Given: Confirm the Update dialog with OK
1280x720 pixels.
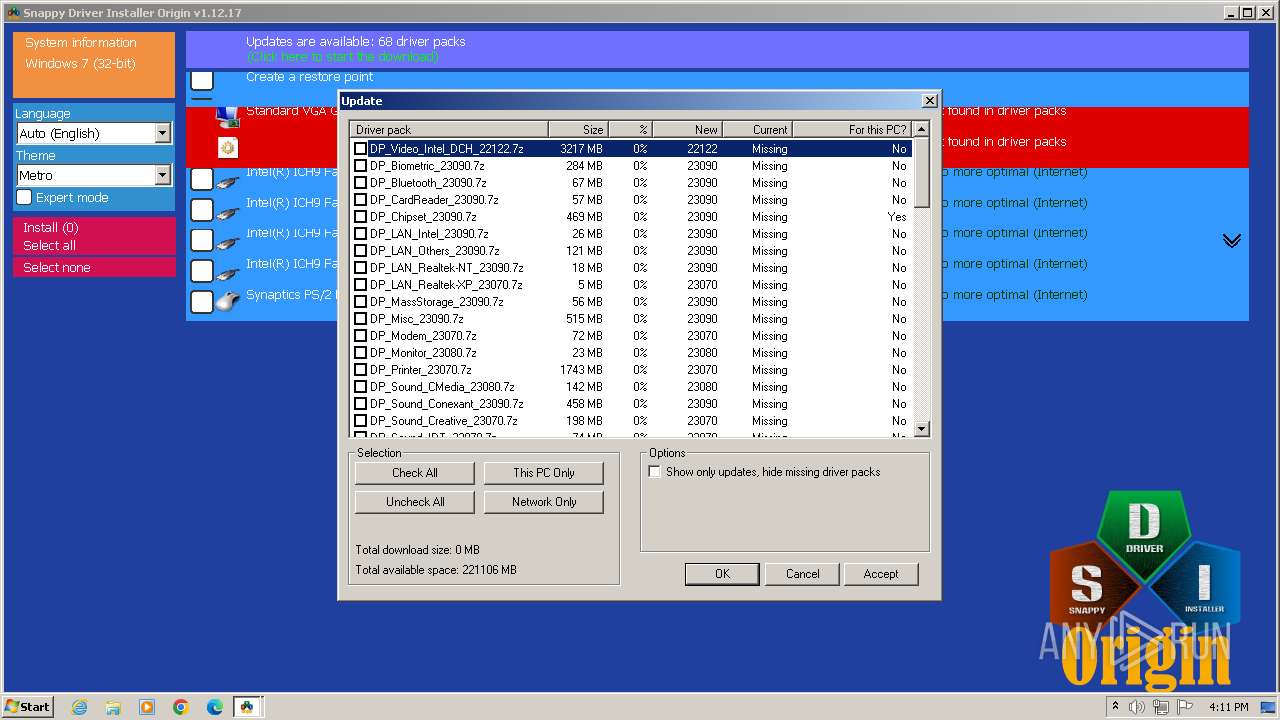Looking at the screenshot, I should [x=722, y=574].
